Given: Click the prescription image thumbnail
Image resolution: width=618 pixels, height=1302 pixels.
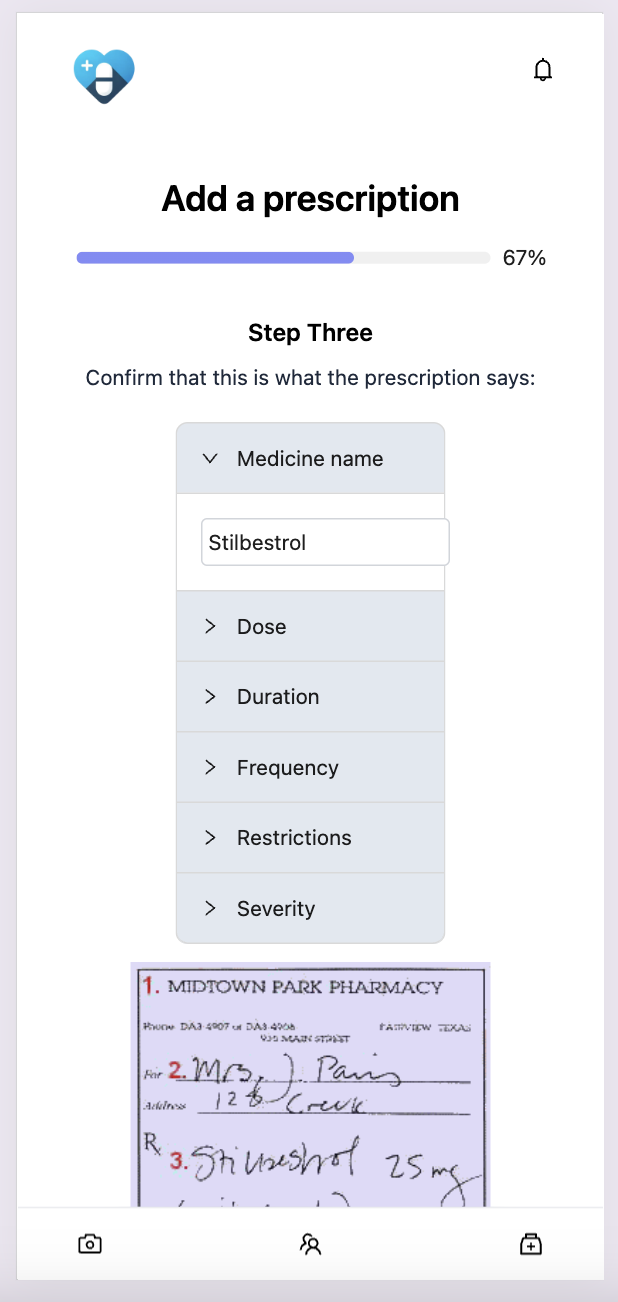Looking at the screenshot, I should (310, 1084).
